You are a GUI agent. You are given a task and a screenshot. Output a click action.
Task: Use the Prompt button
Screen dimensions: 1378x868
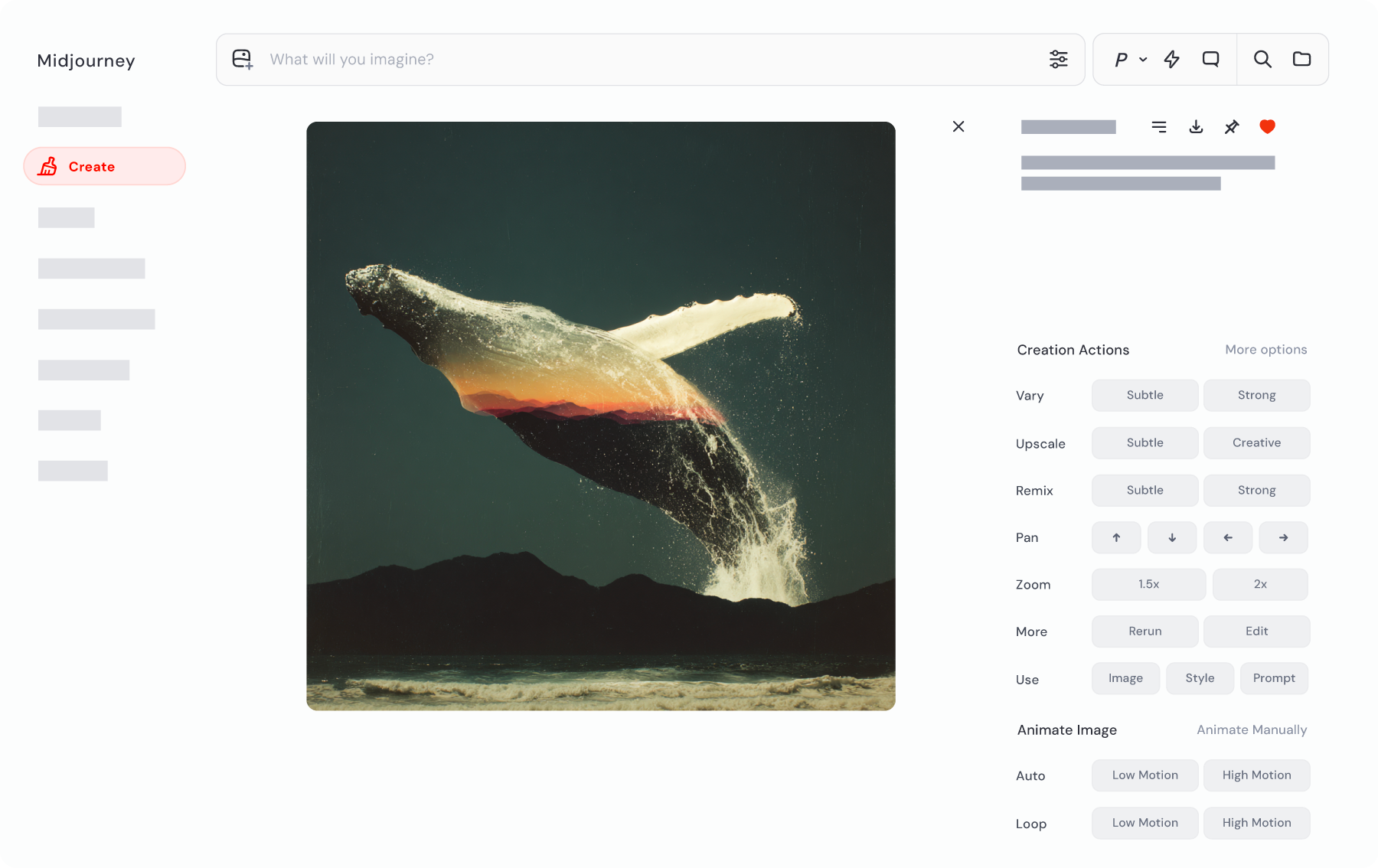[1274, 678]
